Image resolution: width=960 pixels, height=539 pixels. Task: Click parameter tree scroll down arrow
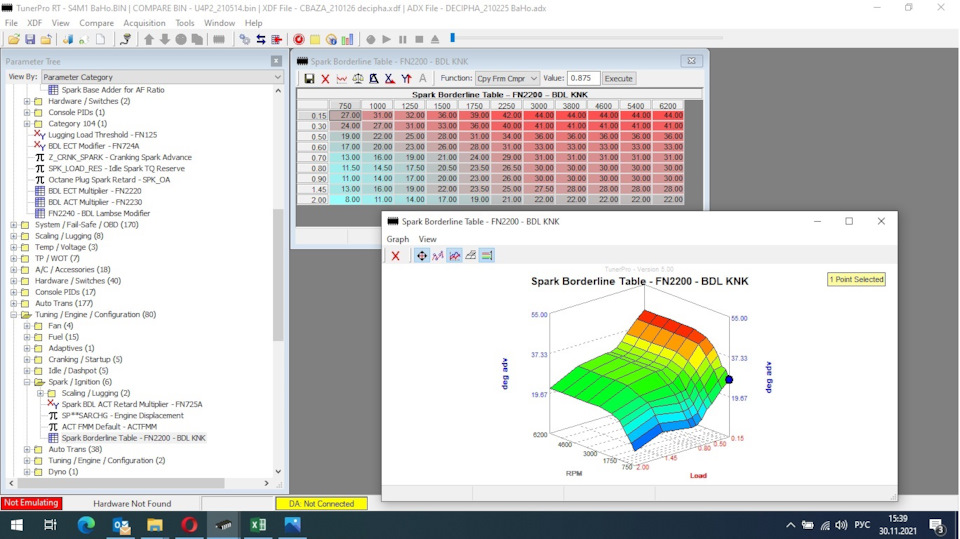coord(278,472)
